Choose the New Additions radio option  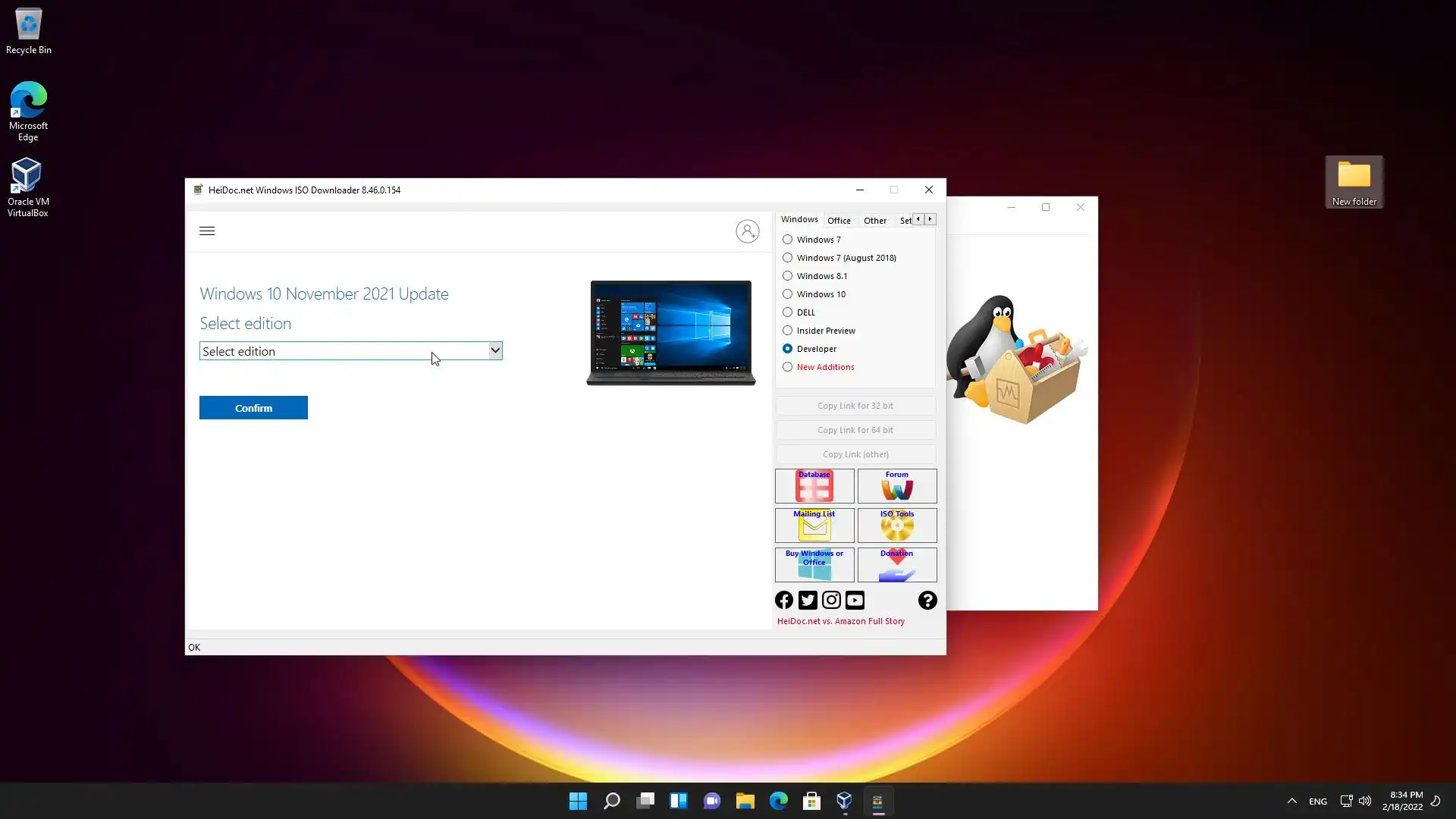(788, 367)
